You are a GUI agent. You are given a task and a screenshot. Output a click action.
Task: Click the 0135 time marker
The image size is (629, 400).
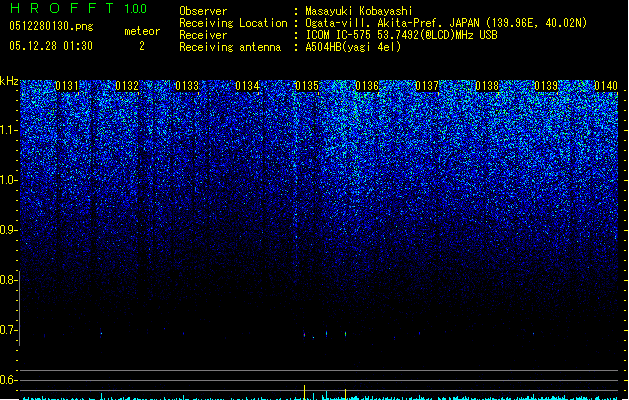coord(307,86)
